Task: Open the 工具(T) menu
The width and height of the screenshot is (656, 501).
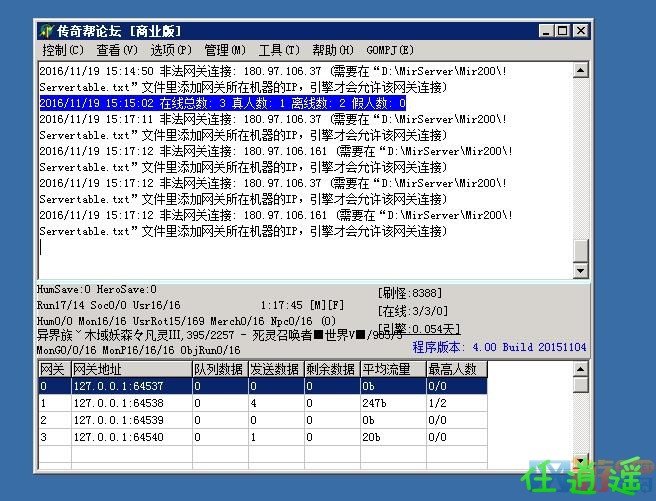Action: coord(279,50)
